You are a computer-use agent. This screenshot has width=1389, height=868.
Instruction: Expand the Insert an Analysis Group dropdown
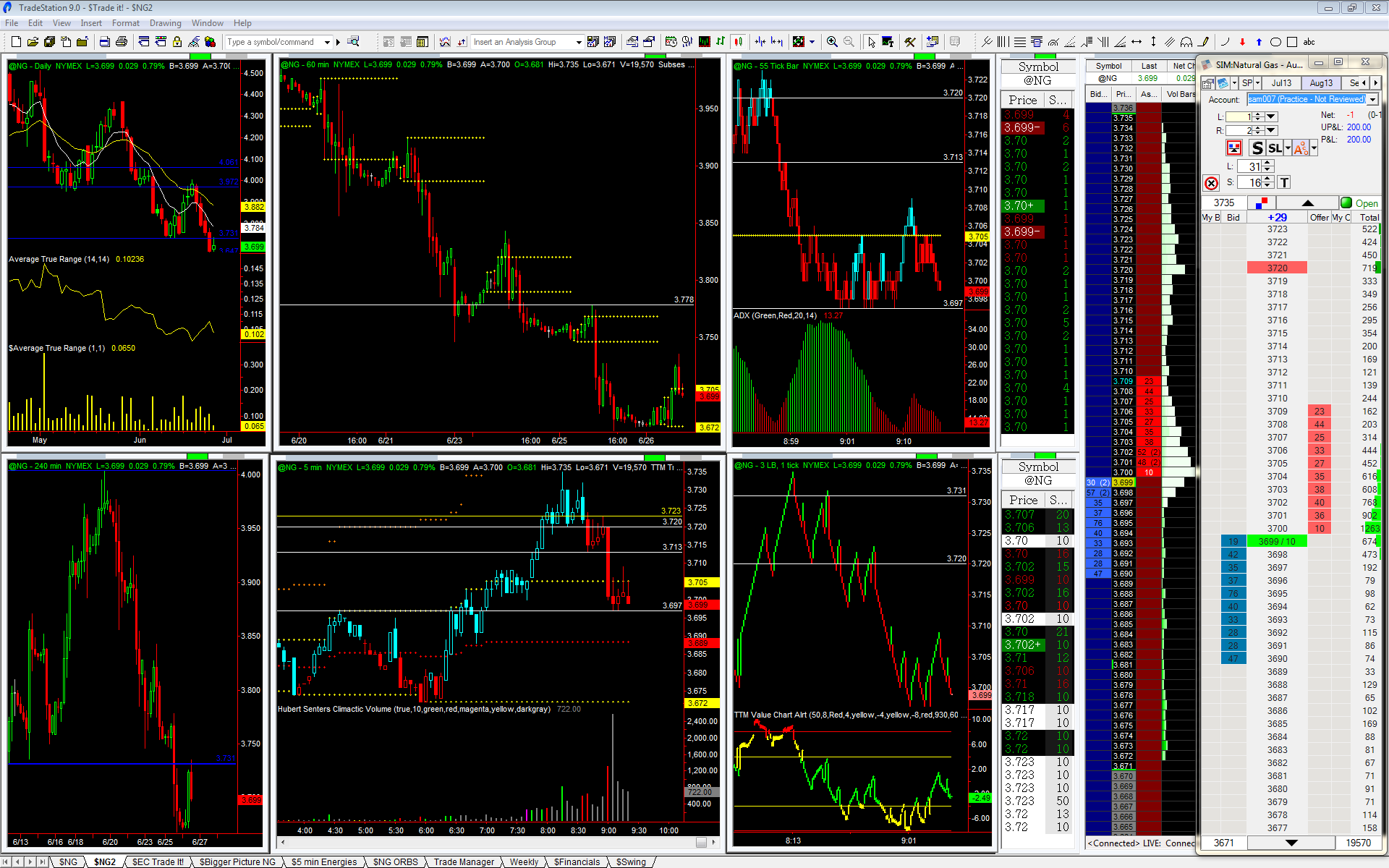pos(579,42)
